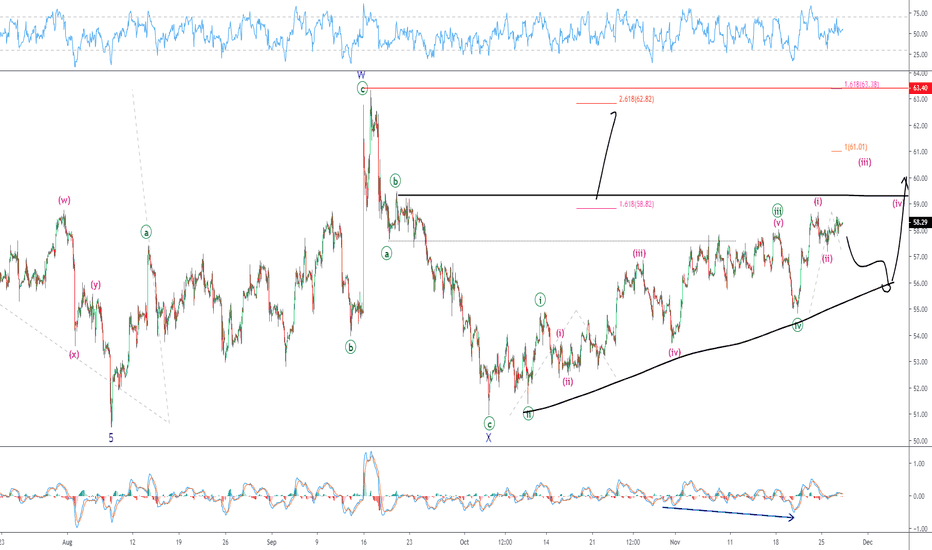This screenshot has height=550, width=932.
Task: Click the 61.00 price axis value
Action: coord(920,152)
